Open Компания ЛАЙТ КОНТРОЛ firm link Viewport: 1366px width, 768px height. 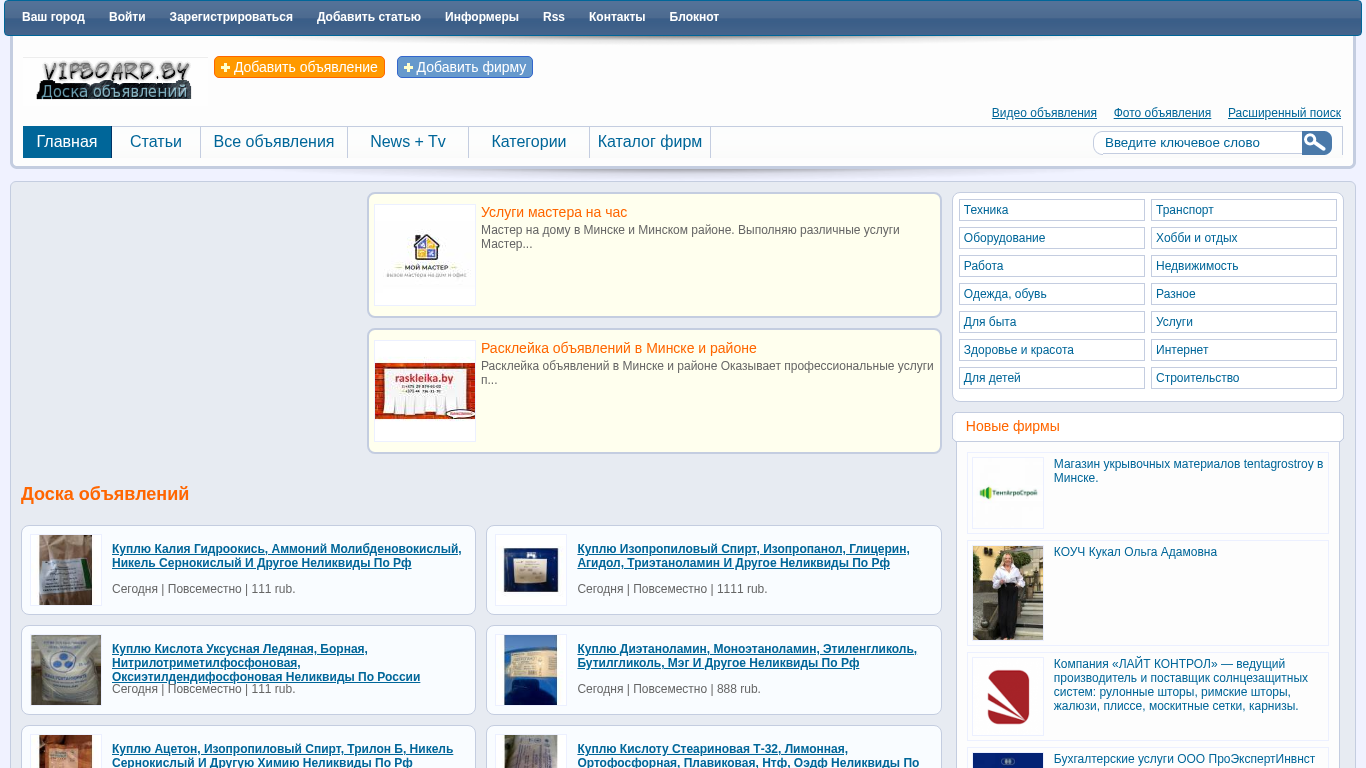[1180, 685]
